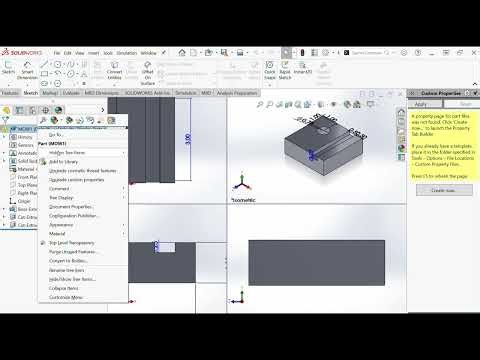Click the Open file icon
Viewport: 480px width, 360px height.
[208, 53]
